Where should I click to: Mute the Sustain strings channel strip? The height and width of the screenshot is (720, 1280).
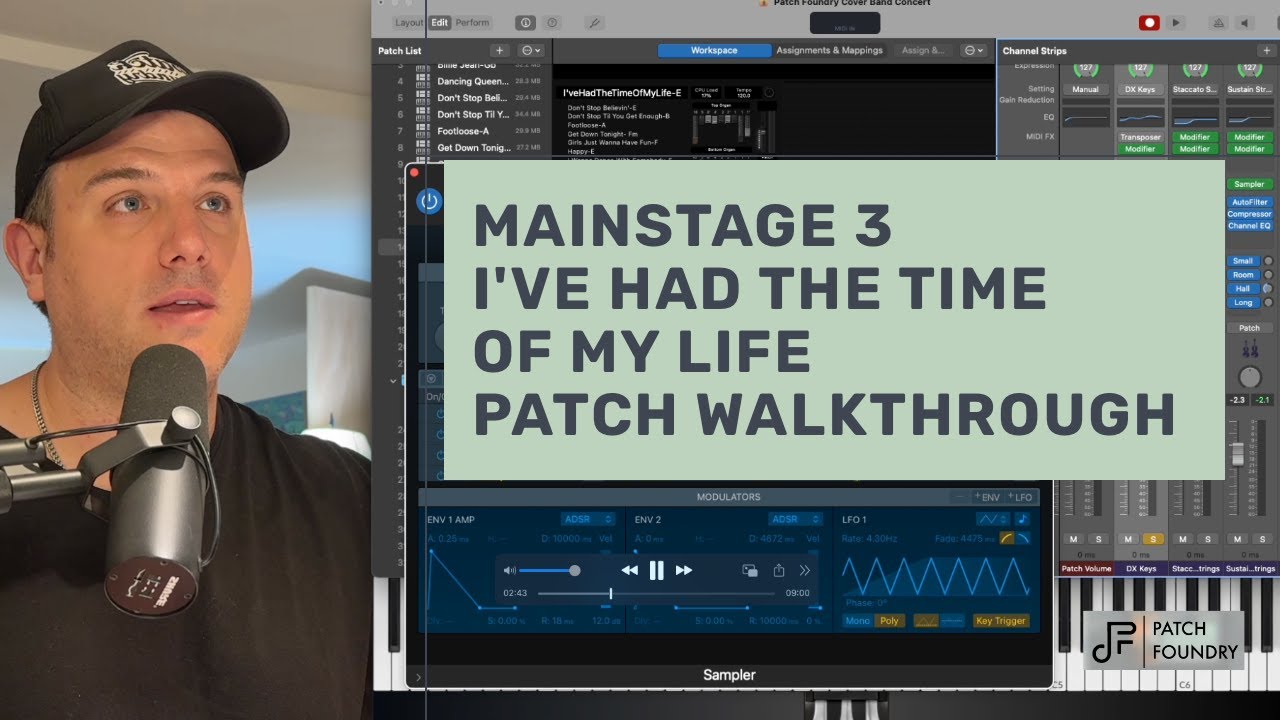click(x=1238, y=539)
